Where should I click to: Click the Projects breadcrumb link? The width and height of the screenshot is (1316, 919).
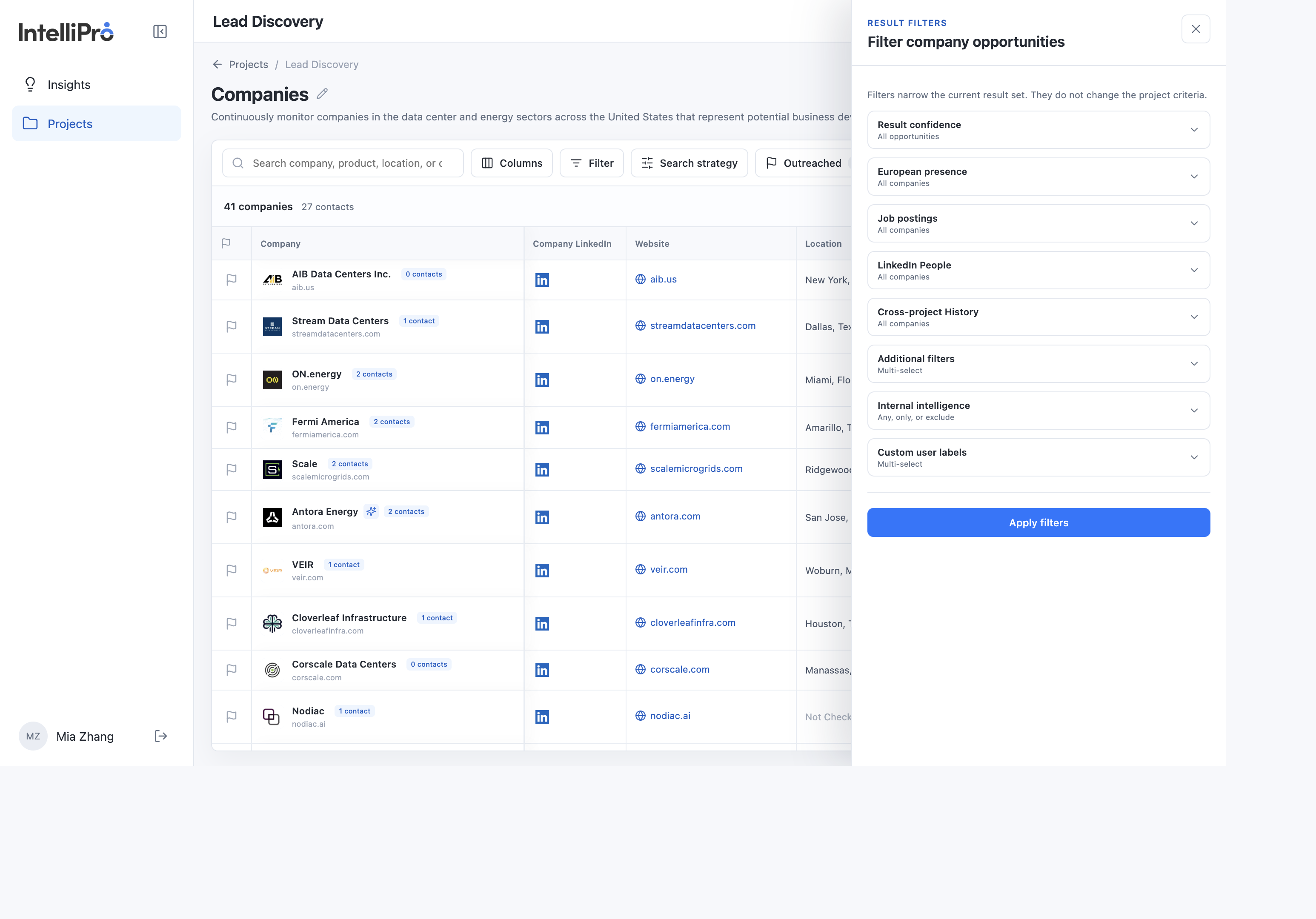(248, 64)
